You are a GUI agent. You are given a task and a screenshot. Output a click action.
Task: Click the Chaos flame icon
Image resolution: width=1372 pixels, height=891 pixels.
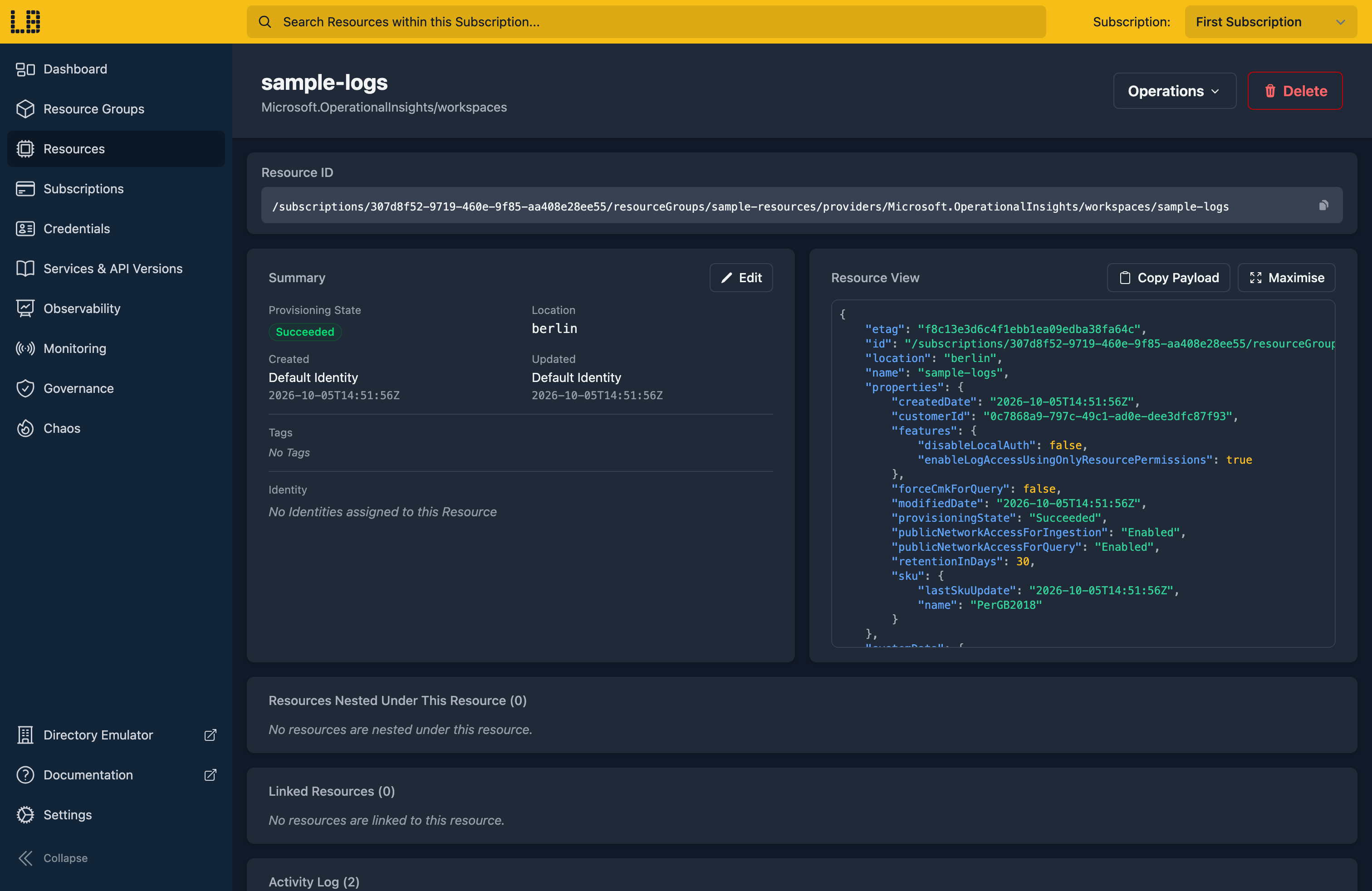tap(25, 428)
